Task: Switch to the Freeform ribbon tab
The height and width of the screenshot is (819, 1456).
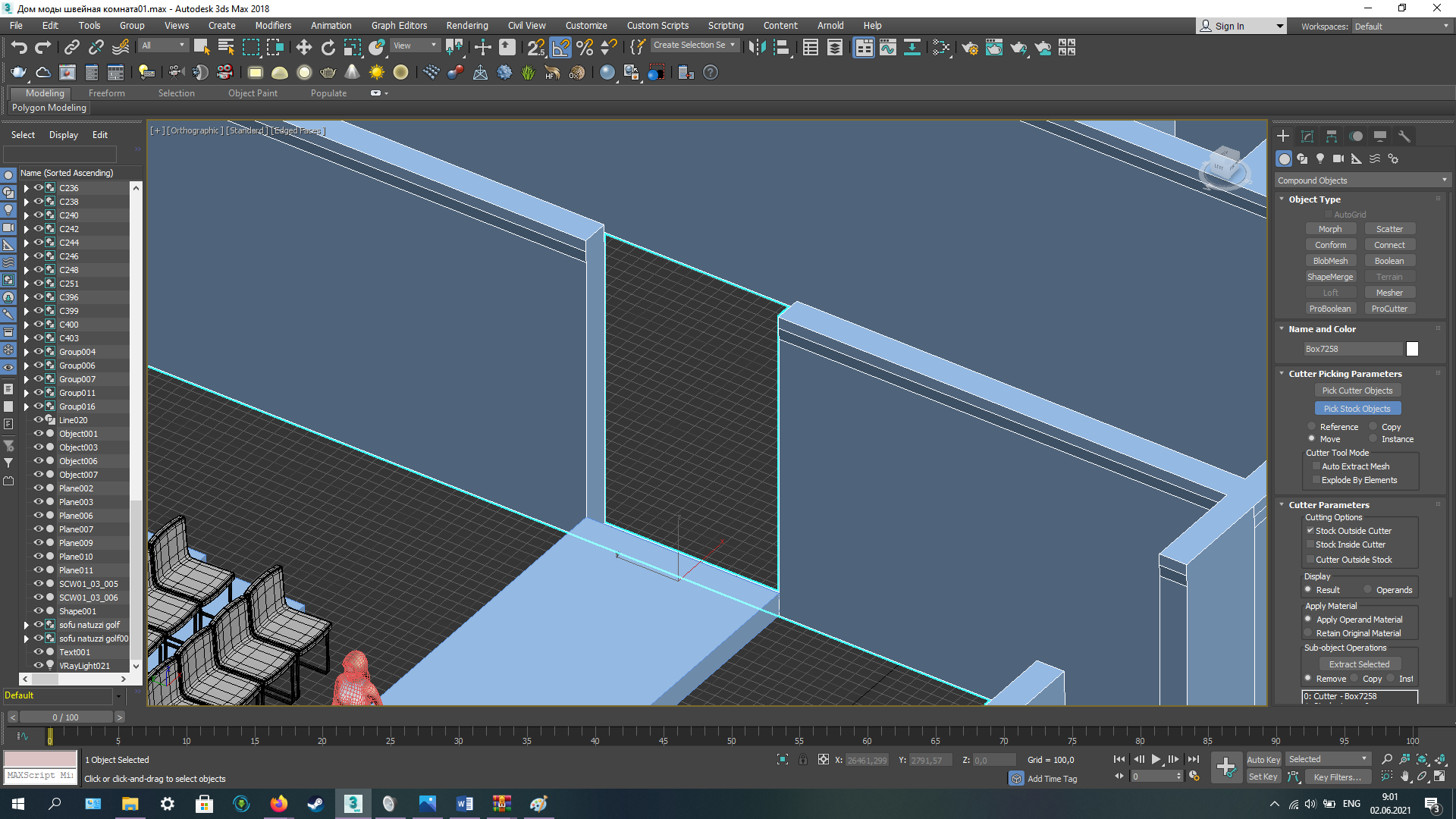Action: point(106,93)
